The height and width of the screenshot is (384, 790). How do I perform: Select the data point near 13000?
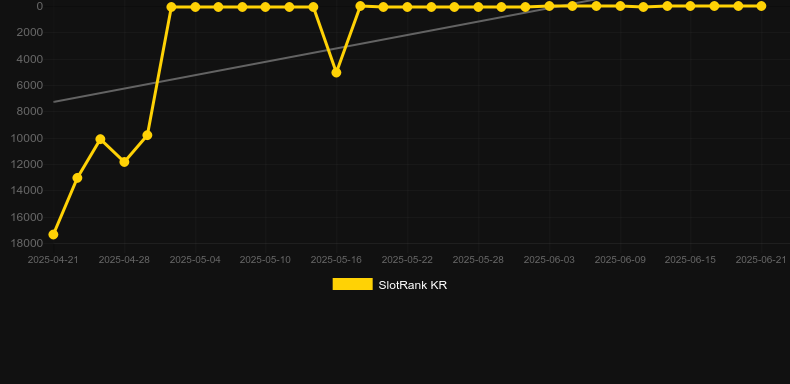coord(77,178)
